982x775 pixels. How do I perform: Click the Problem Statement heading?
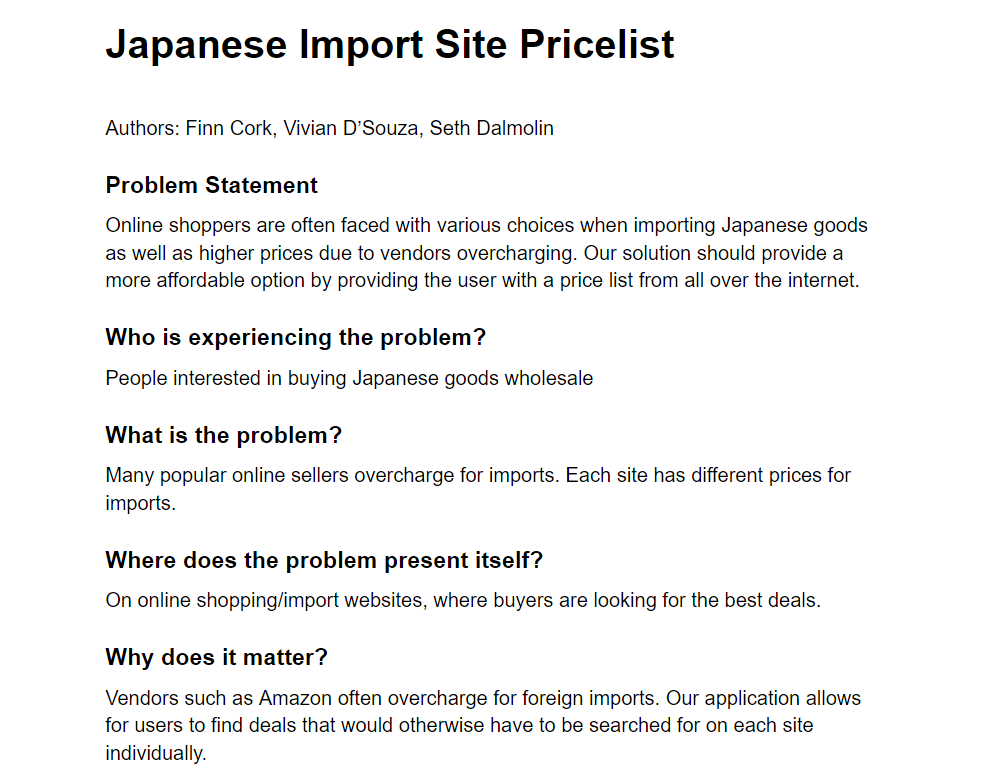tap(211, 185)
